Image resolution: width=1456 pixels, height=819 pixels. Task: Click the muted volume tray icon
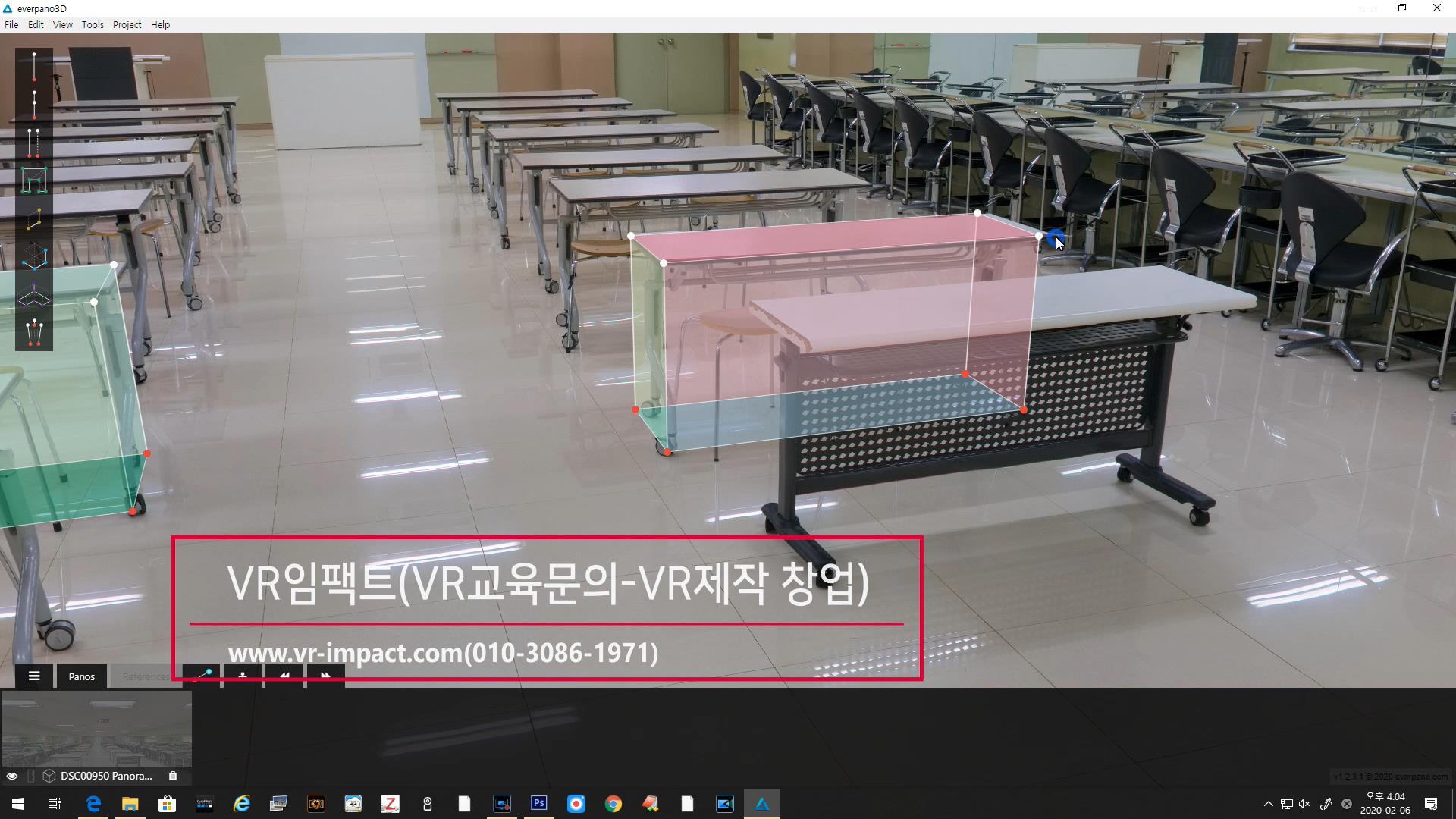(1304, 804)
